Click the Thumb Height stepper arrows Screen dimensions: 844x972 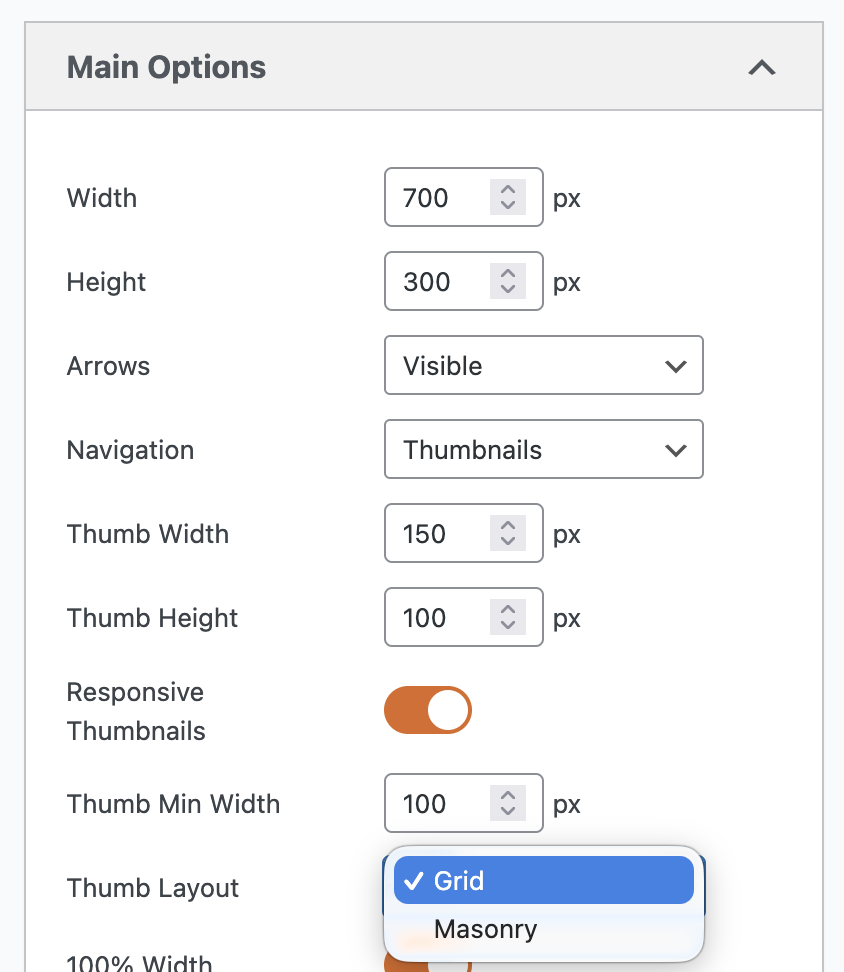pos(508,618)
